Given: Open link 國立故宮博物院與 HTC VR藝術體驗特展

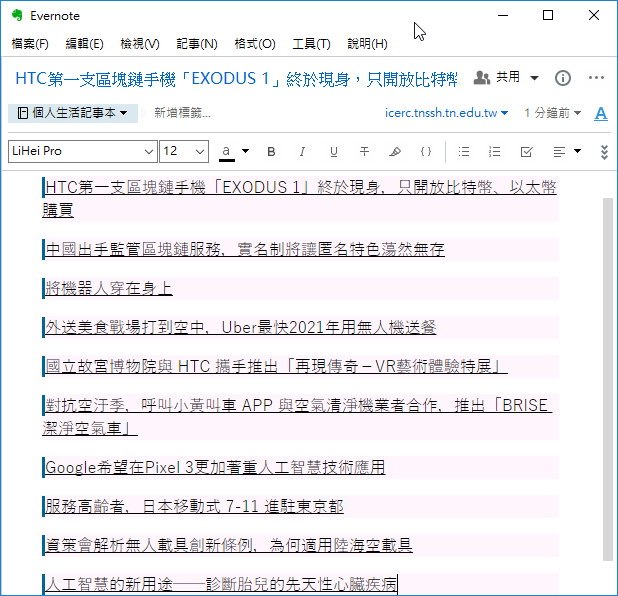Looking at the screenshot, I should [x=276, y=366].
